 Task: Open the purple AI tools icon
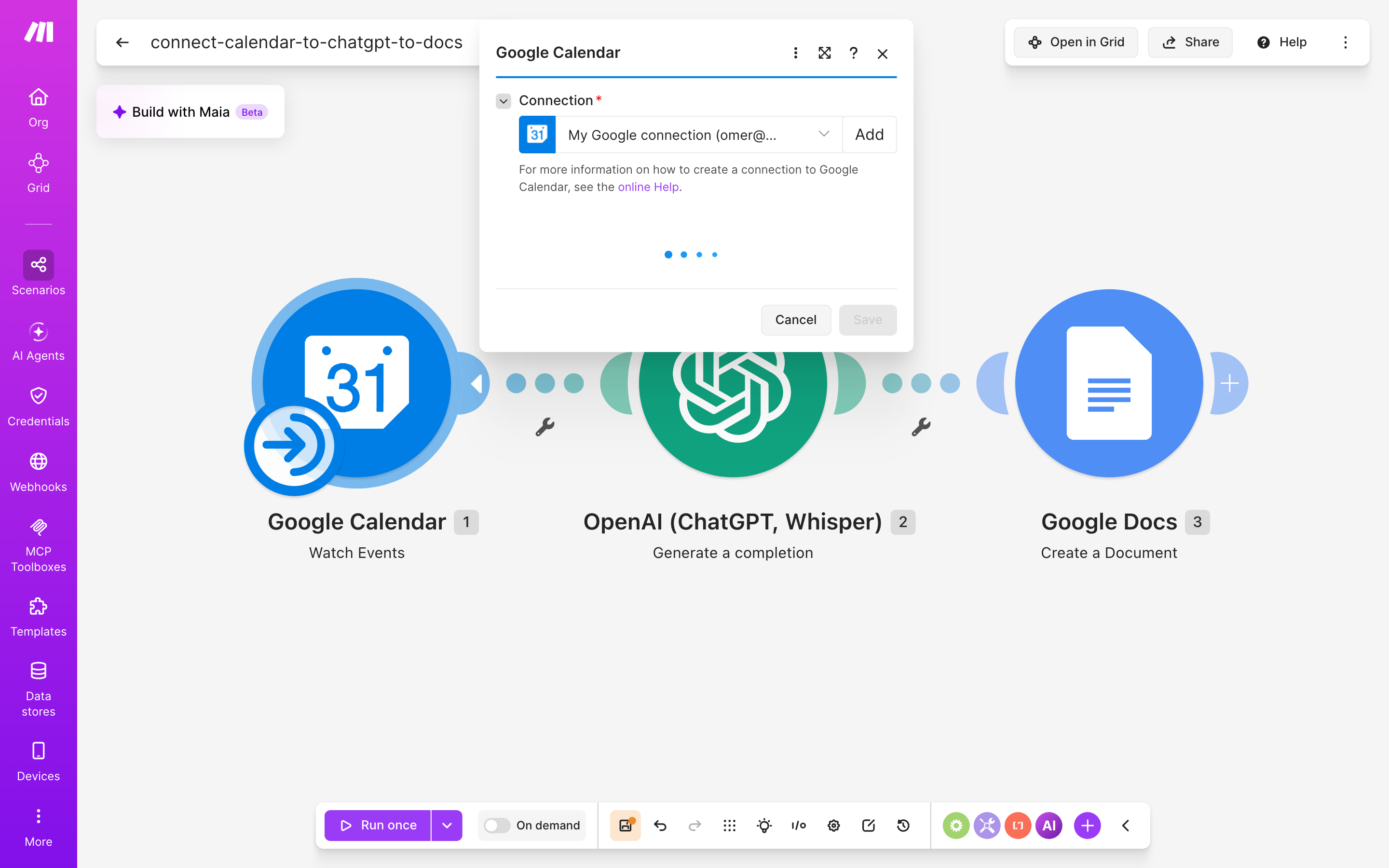coord(1049,826)
